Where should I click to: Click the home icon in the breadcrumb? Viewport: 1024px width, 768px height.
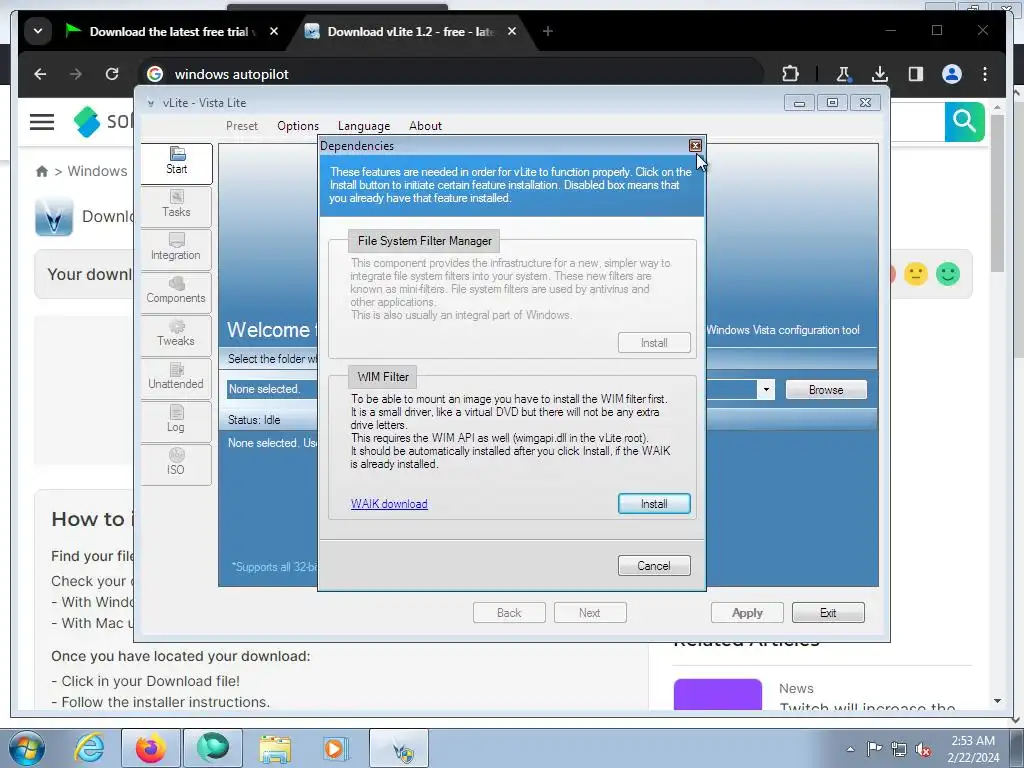click(42, 171)
